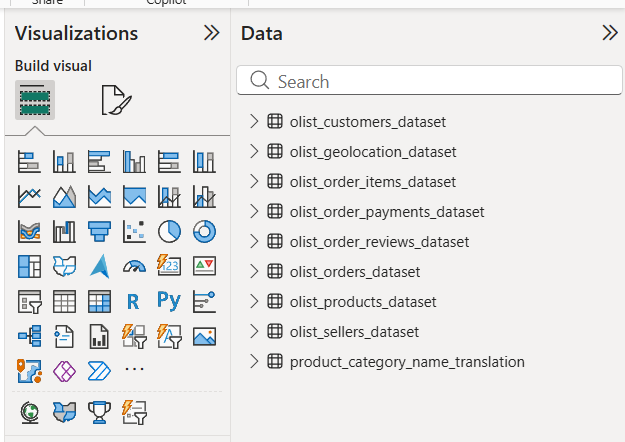Select the Azure map visual

click(x=99, y=266)
